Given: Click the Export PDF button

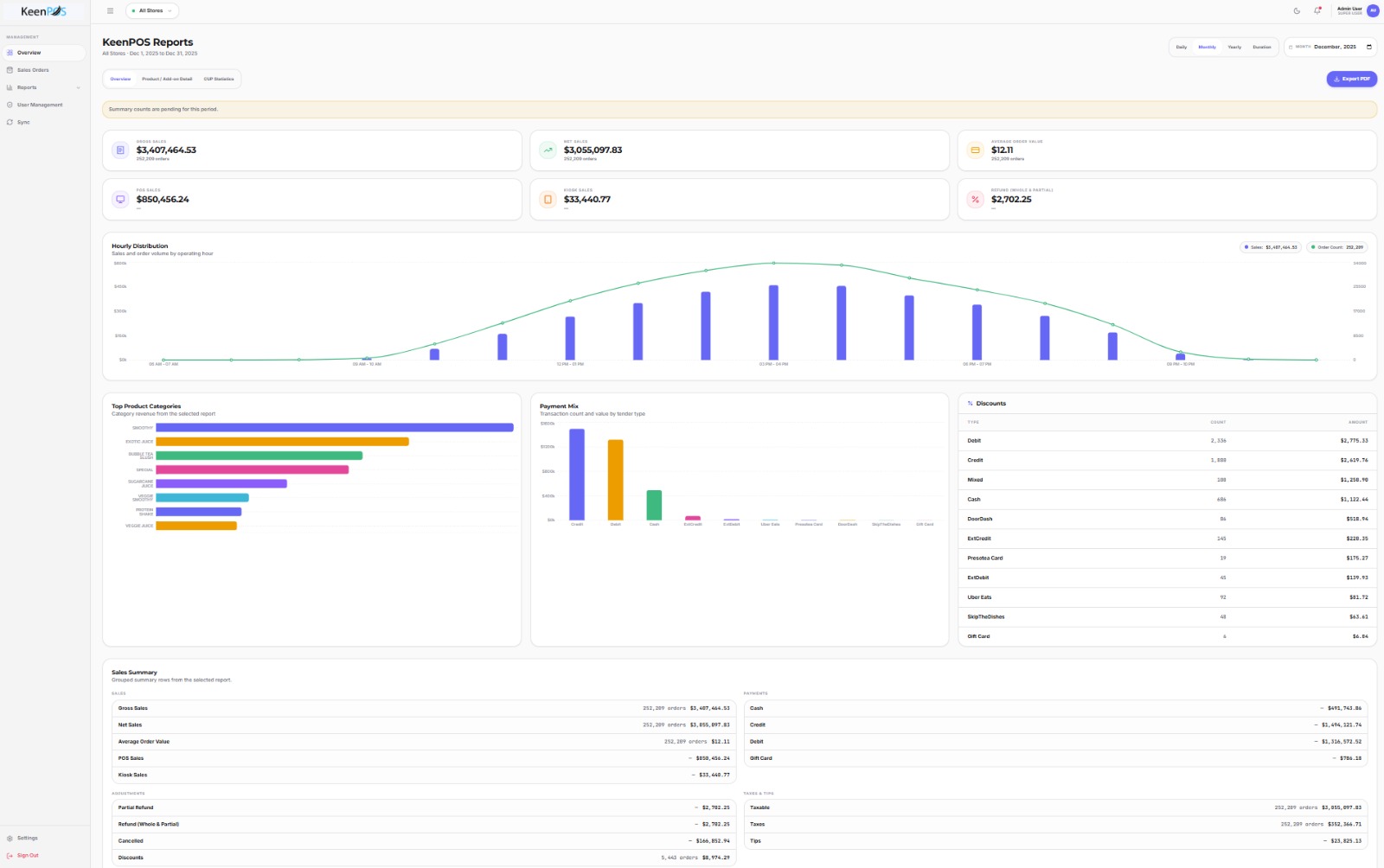Looking at the screenshot, I should tap(1351, 79).
